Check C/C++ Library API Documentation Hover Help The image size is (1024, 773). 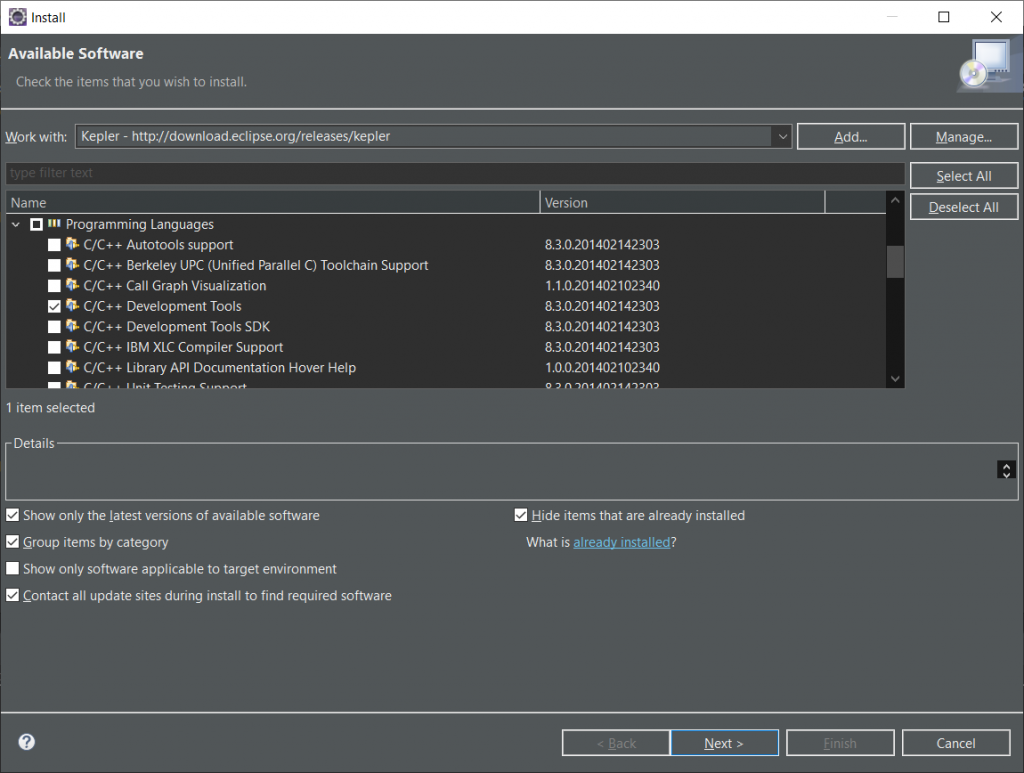[x=54, y=368]
